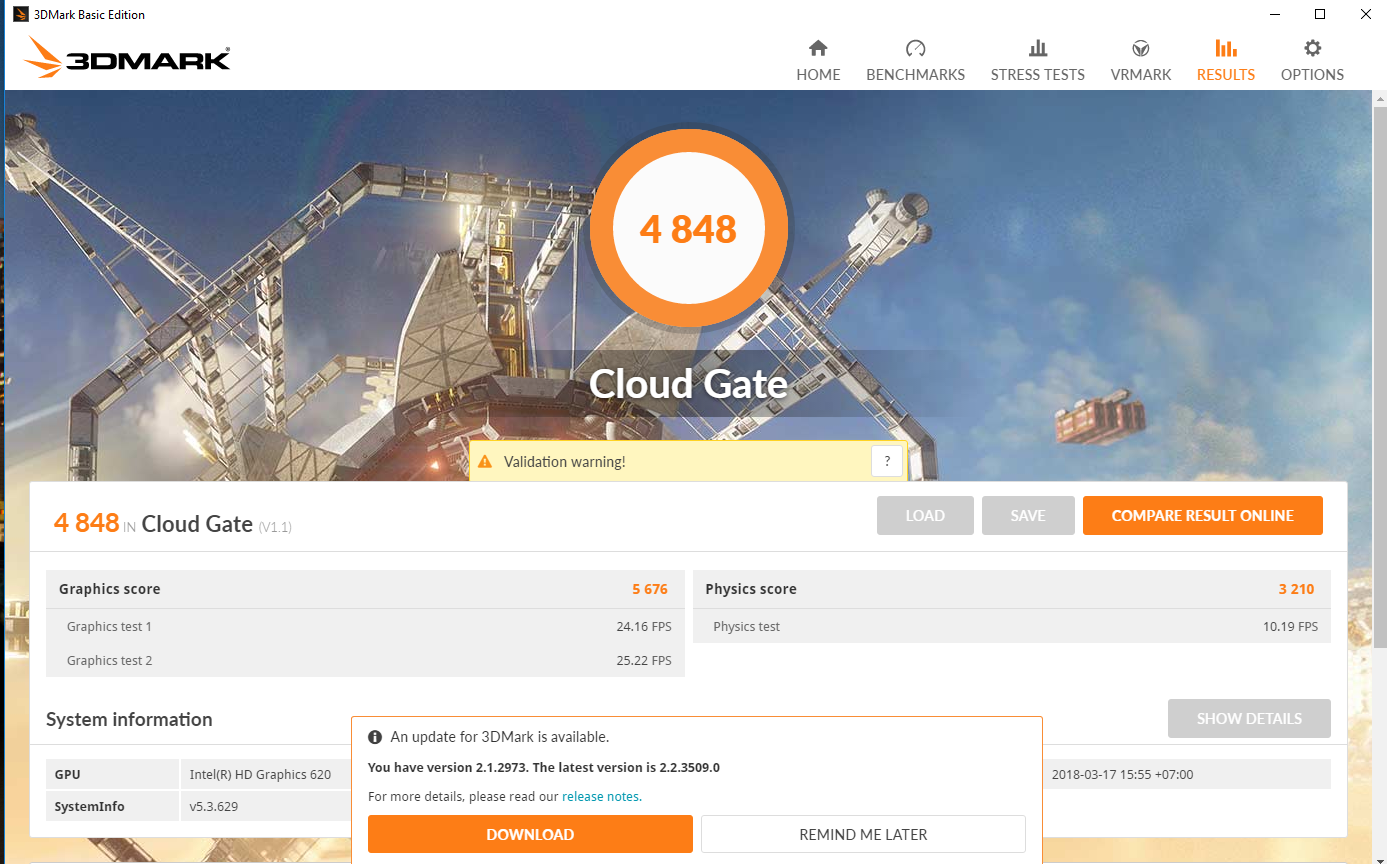Click the Validation warning! banner text

tap(565, 462)
